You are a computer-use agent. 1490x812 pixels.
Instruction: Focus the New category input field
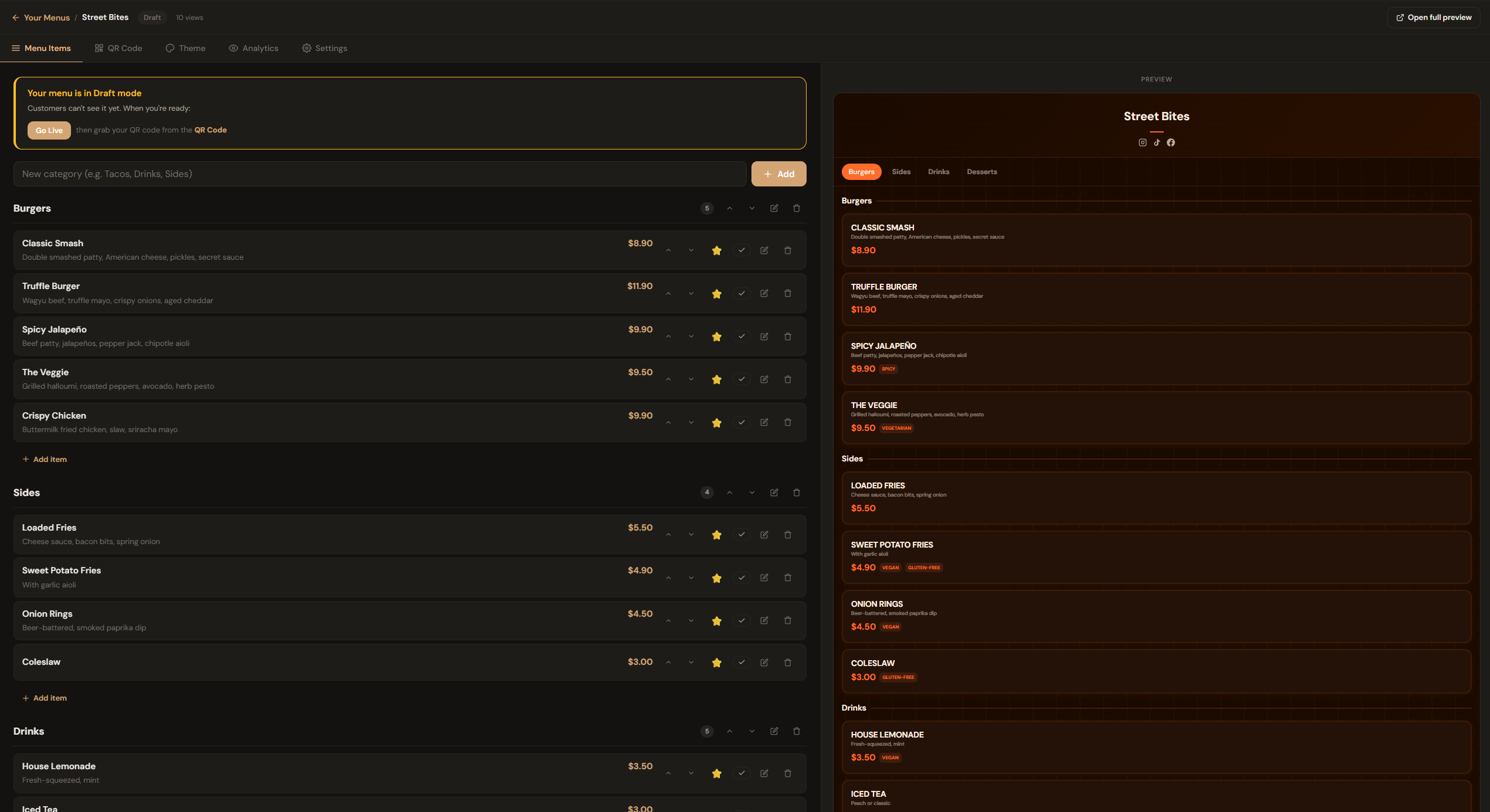point(380,174)
